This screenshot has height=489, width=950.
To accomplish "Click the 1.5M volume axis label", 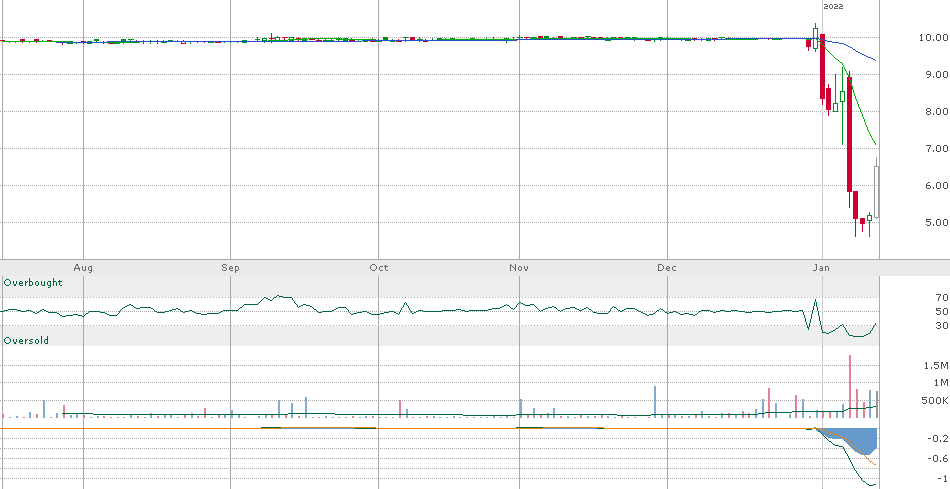I will click(x=938, y=365).
